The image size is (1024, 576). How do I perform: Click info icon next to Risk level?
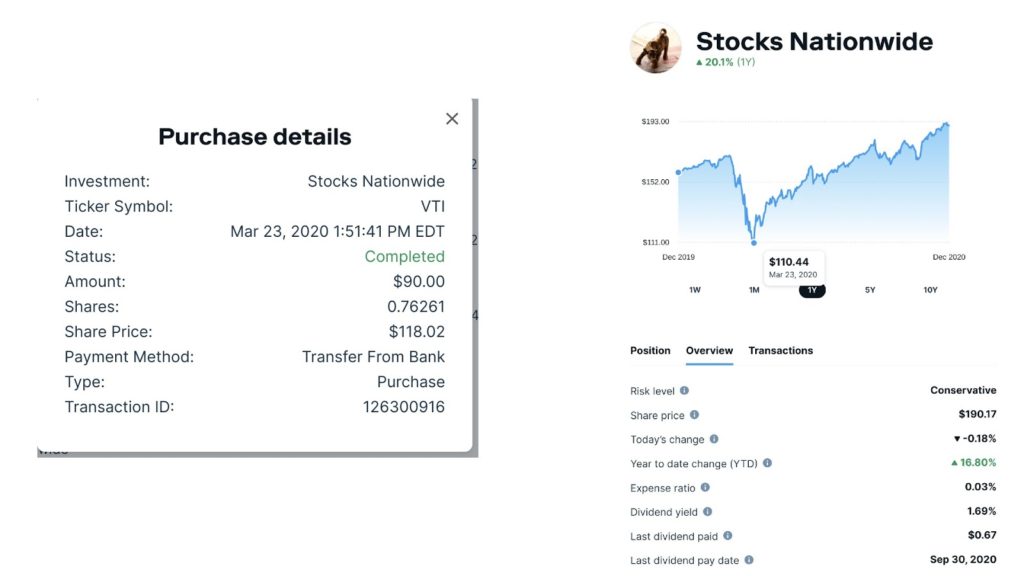(x=685, y=391)
